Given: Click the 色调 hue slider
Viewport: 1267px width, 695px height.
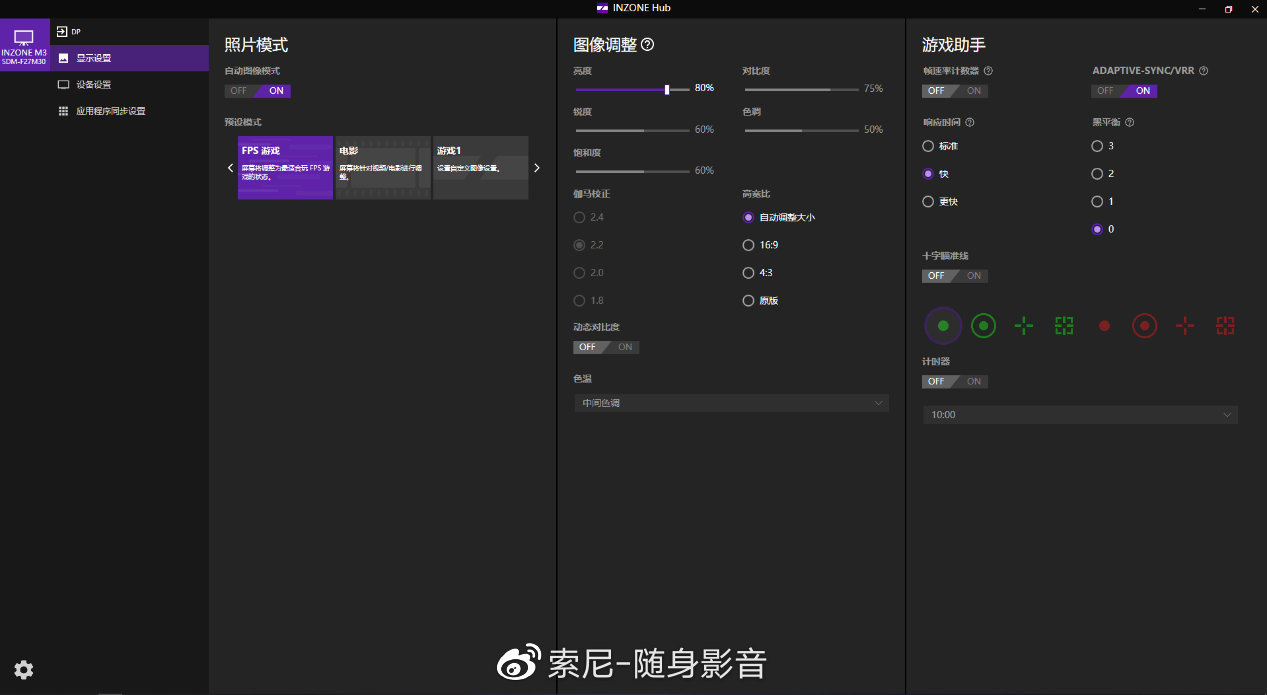Looking at the screenshot, I should coord(801,130).
